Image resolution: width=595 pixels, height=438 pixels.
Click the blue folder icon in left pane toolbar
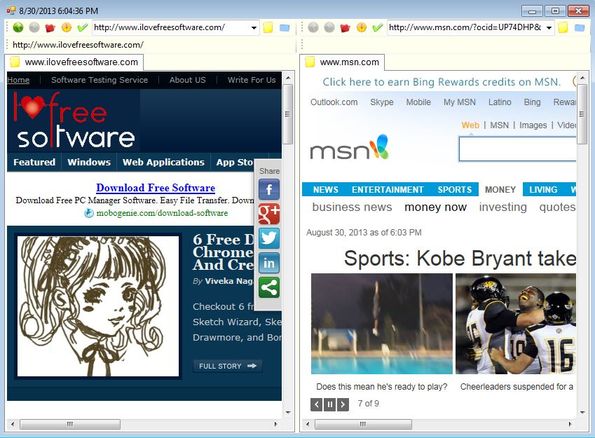point(284,28)
